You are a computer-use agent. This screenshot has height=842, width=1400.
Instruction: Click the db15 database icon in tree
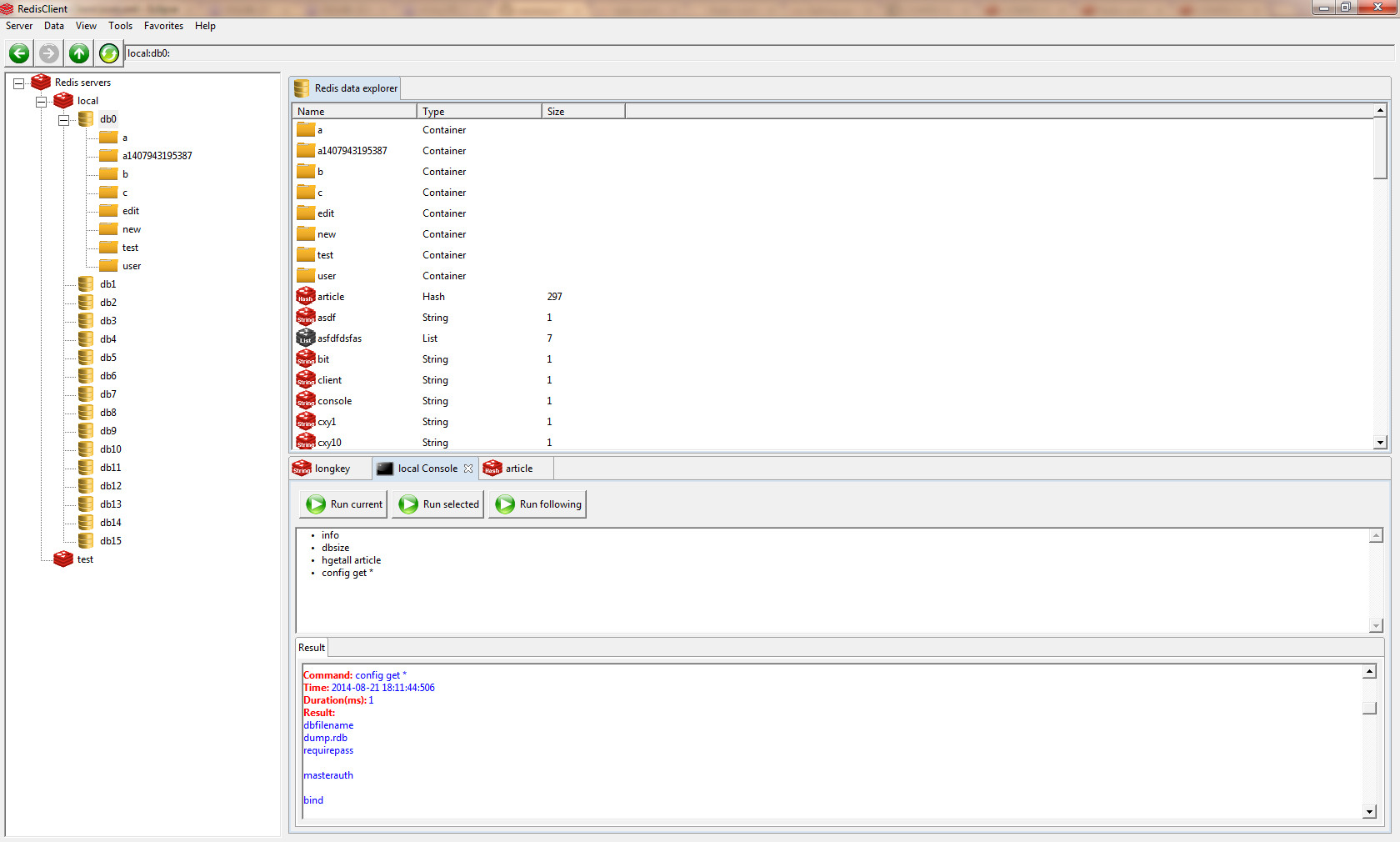(86, 540)
